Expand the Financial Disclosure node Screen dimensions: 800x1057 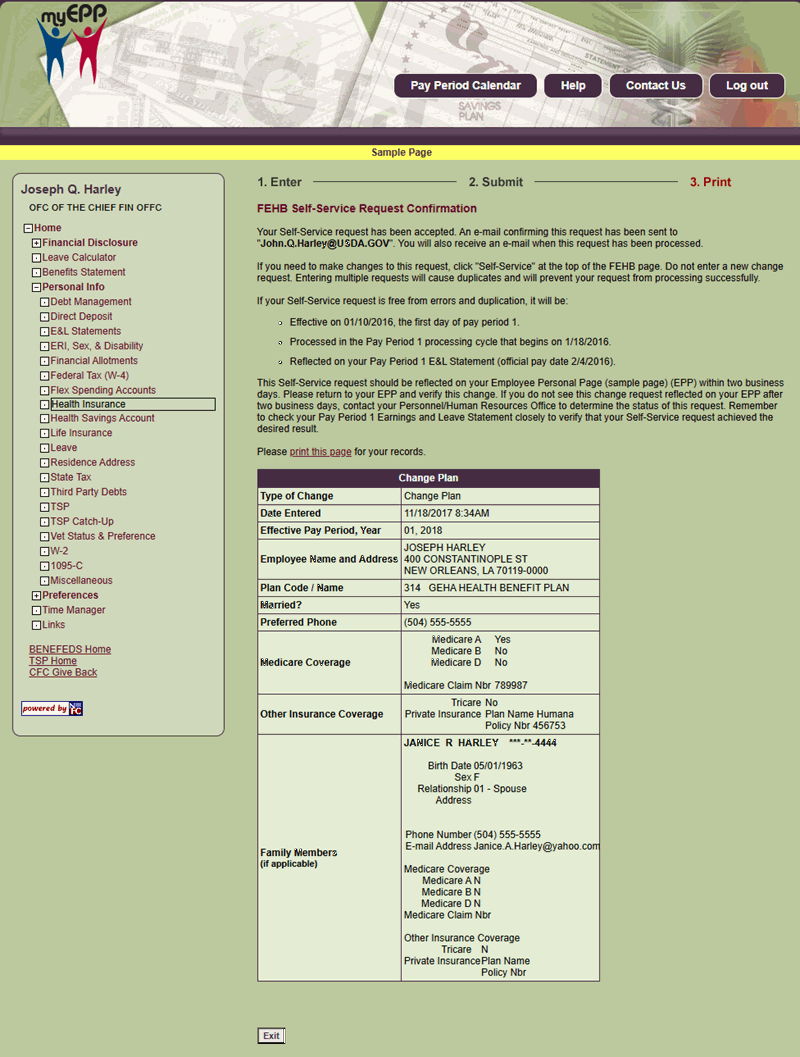tap(36, 243)
